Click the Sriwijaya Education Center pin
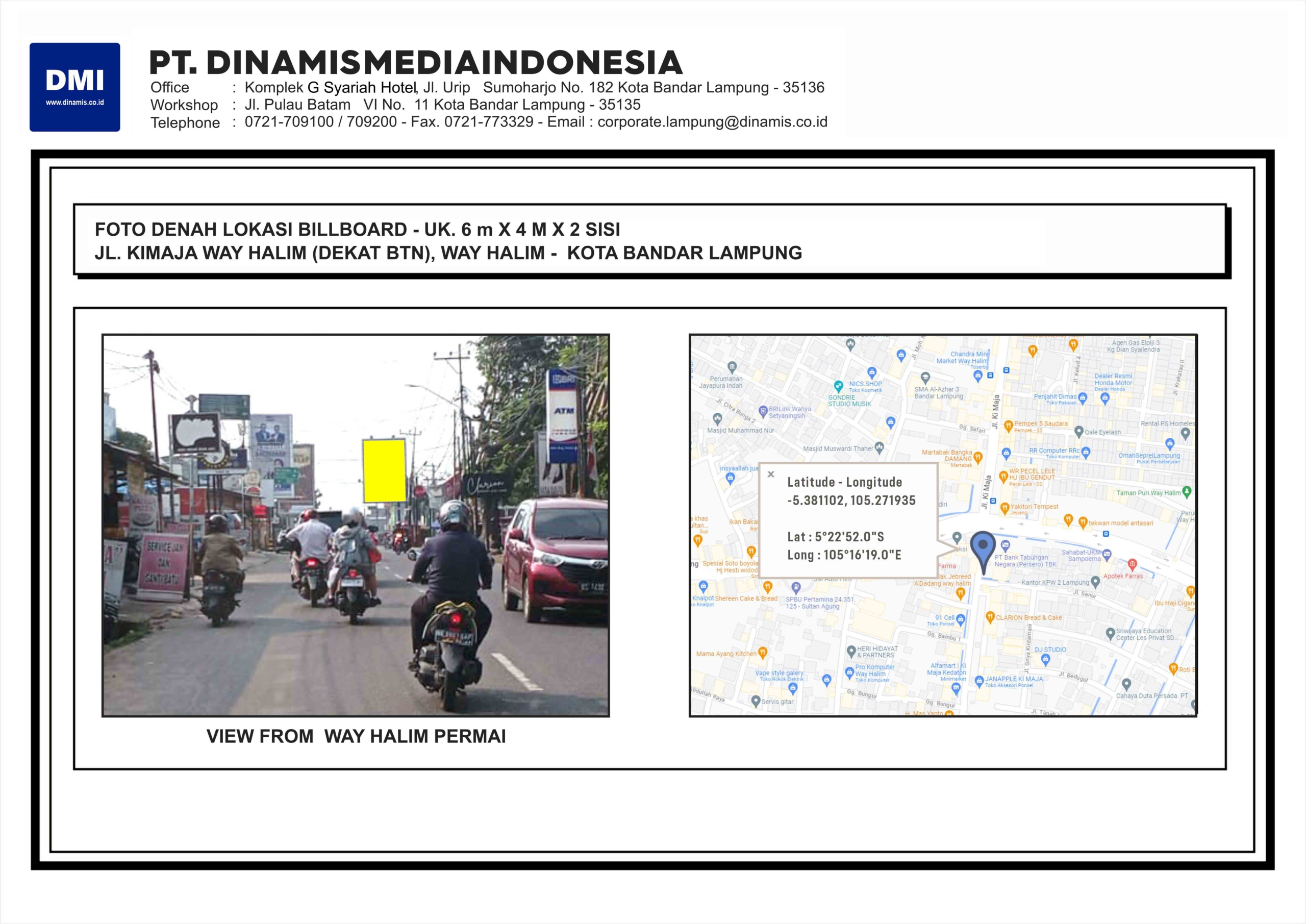The height and width of the screenshot is (924, 1306). click(1110, 633)
